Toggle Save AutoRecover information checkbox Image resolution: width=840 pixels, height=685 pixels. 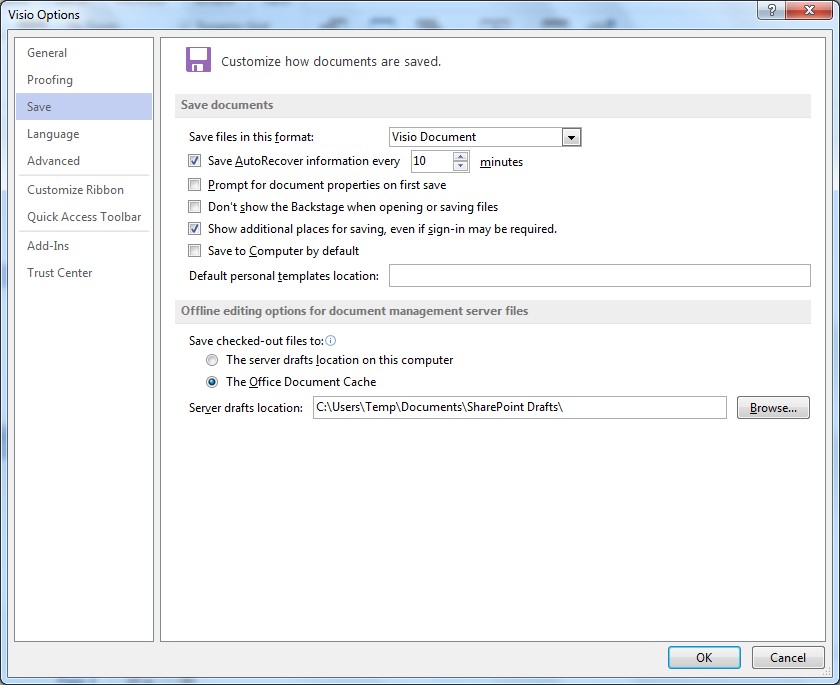point(194,161)
